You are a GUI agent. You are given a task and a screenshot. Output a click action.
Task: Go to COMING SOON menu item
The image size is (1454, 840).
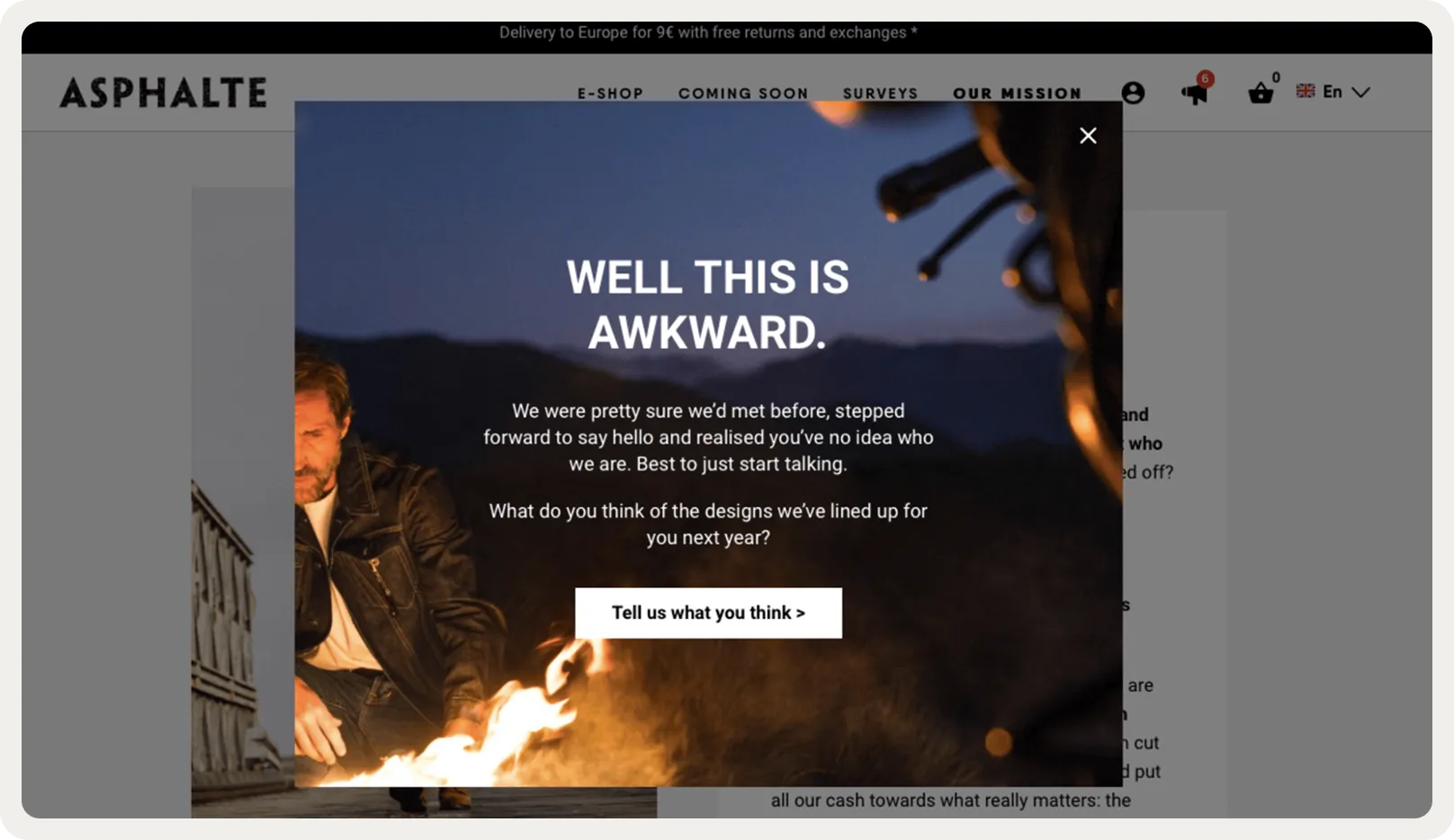point(743,94)
